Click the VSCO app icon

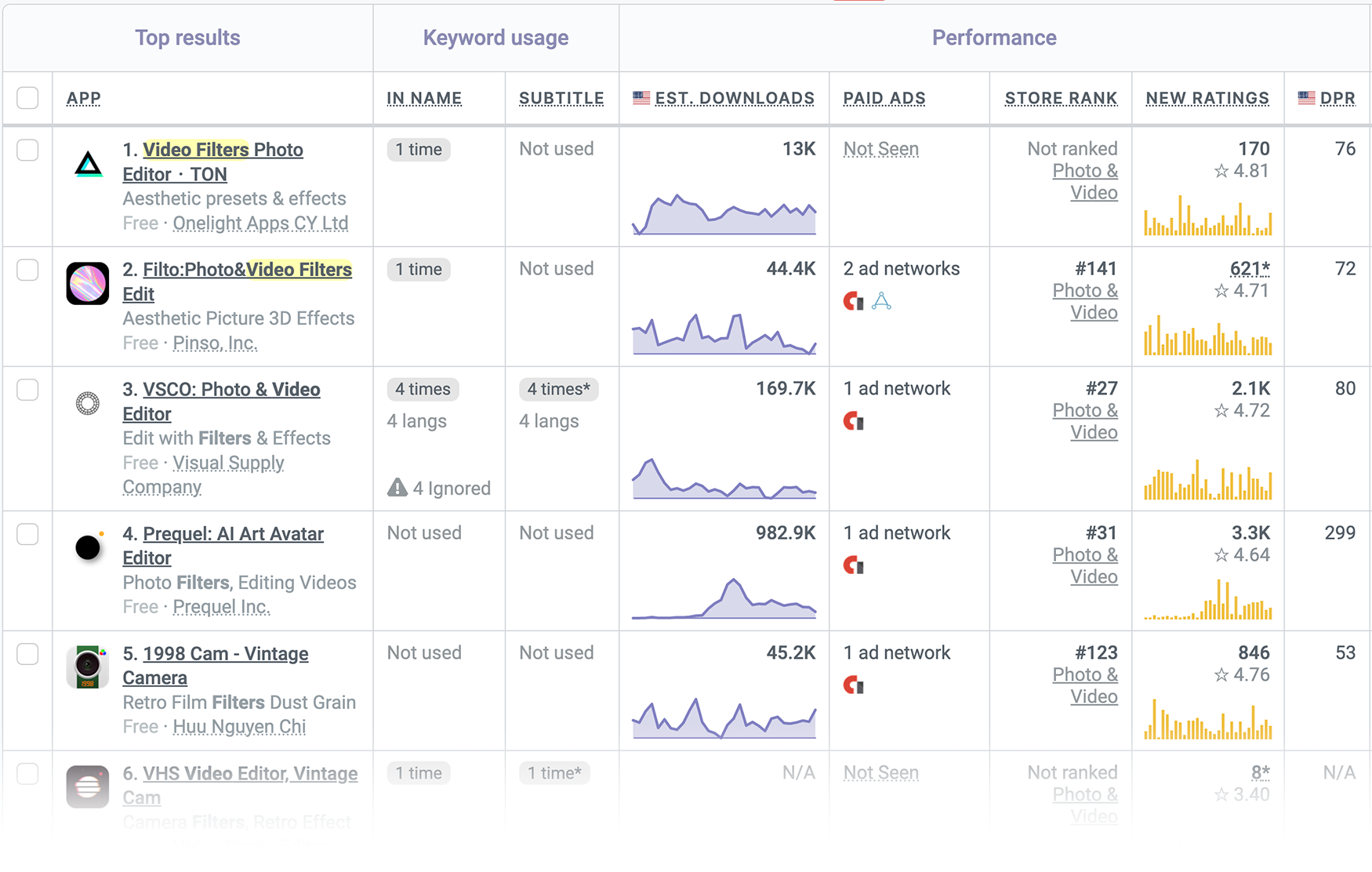[88, 403]
